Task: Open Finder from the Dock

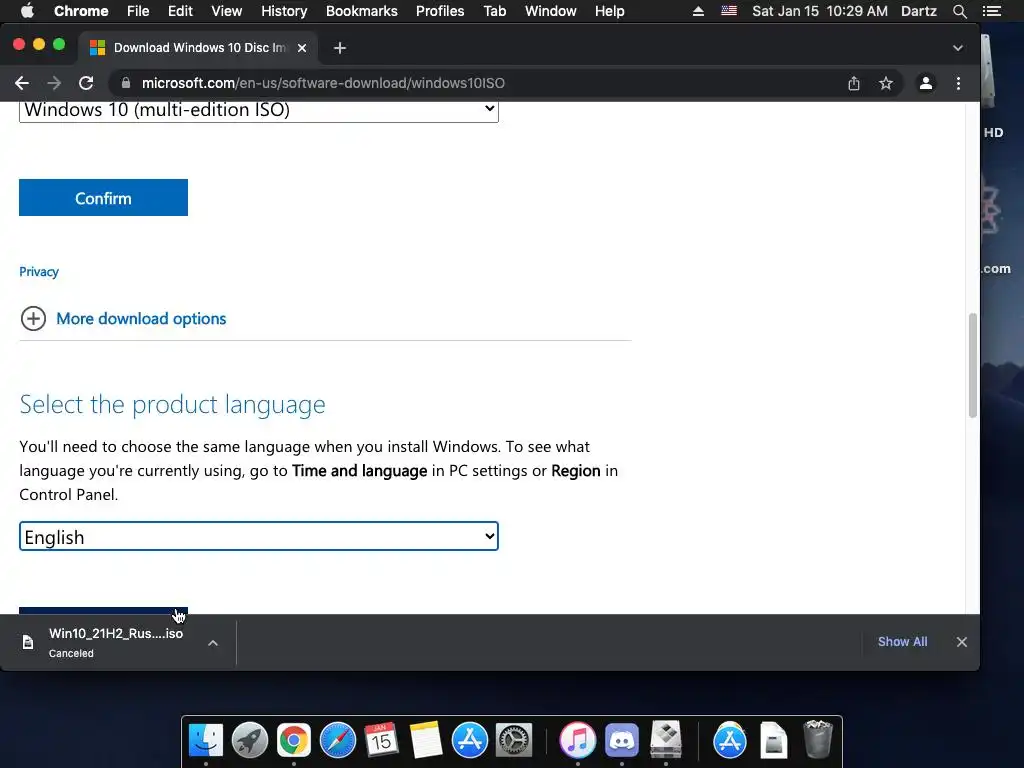Action: (206, 741)
